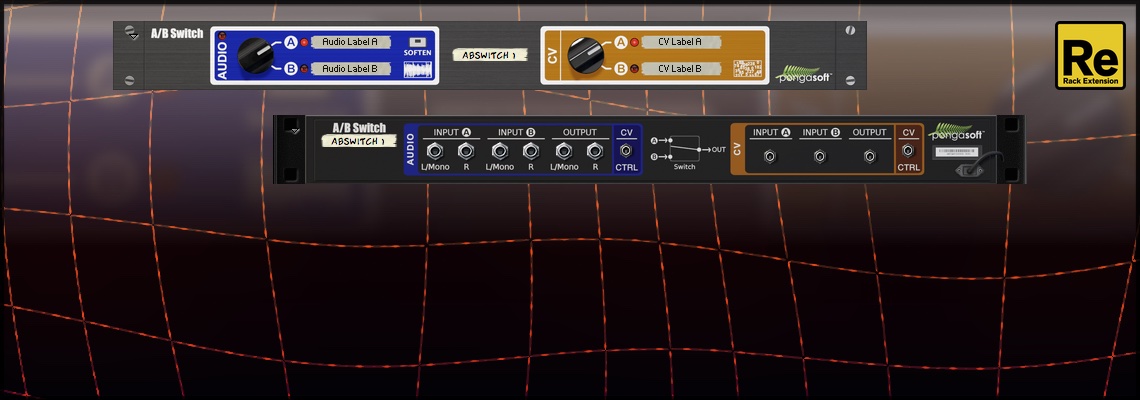This screenshot has width=1140, height=400.
Task: Select audio input A indicator LED
Action: [x=305, y=42]
